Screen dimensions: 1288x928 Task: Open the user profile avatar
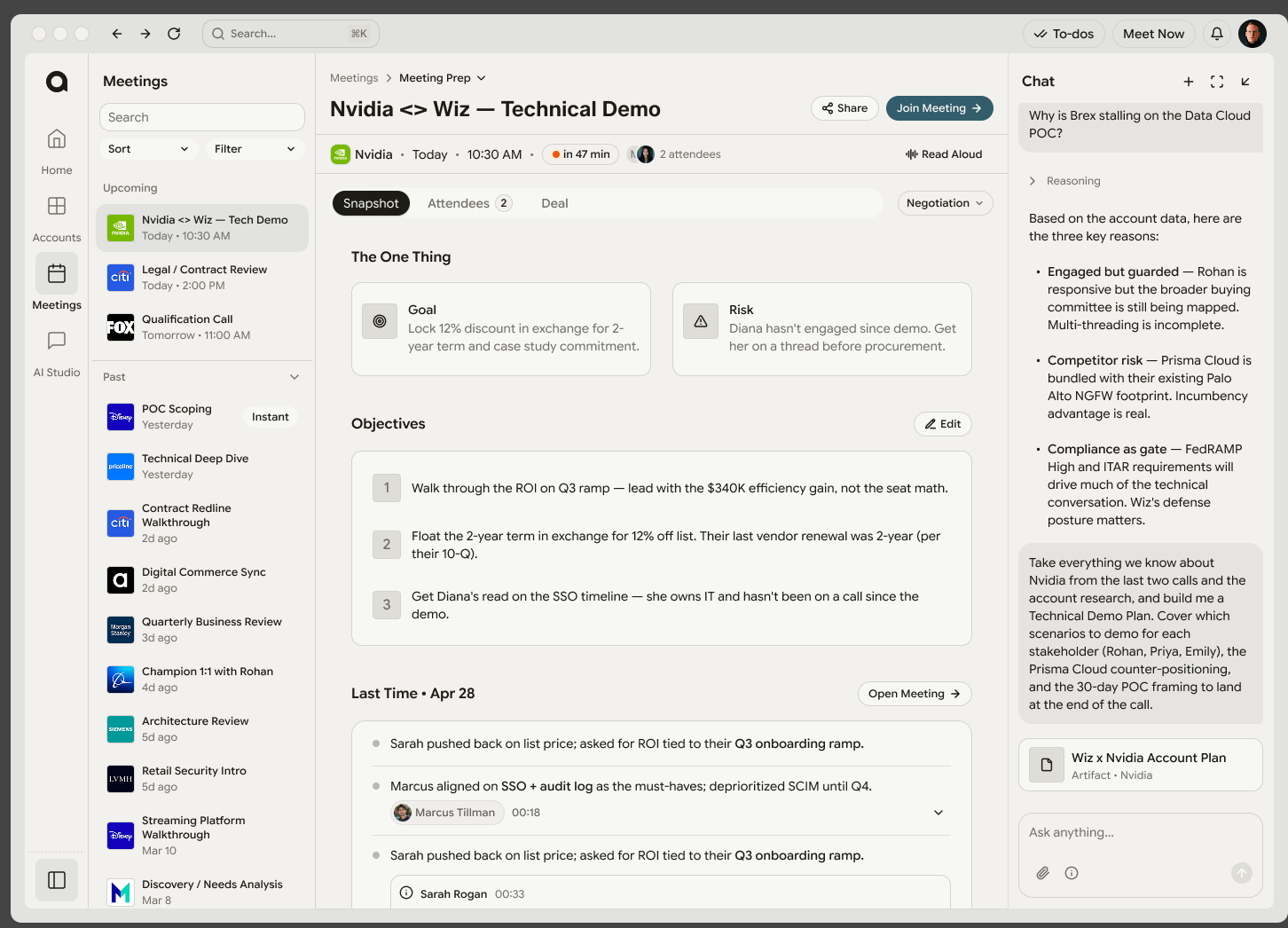(x=1253, y=34)
